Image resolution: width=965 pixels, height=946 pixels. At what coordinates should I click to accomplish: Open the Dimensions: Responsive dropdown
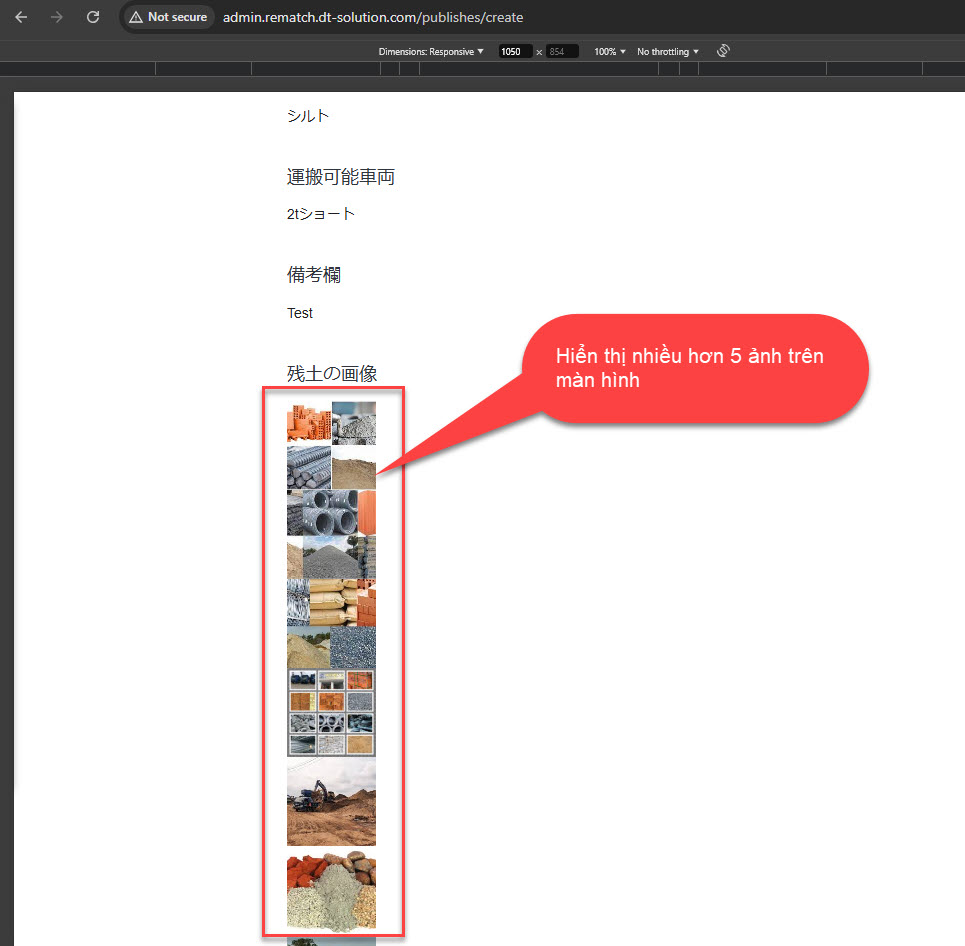tap(430, 51)
